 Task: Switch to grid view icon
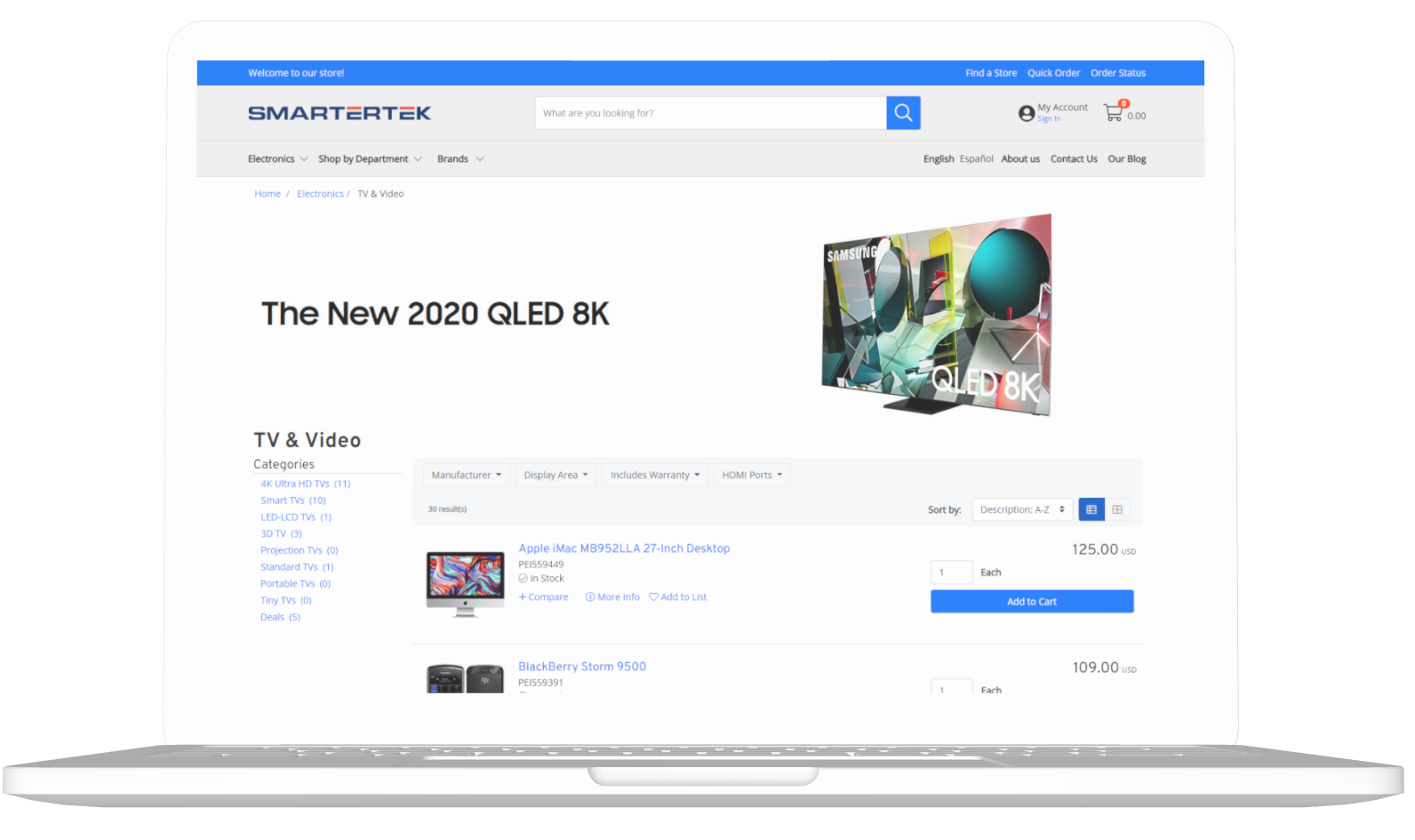(1117, 509)
